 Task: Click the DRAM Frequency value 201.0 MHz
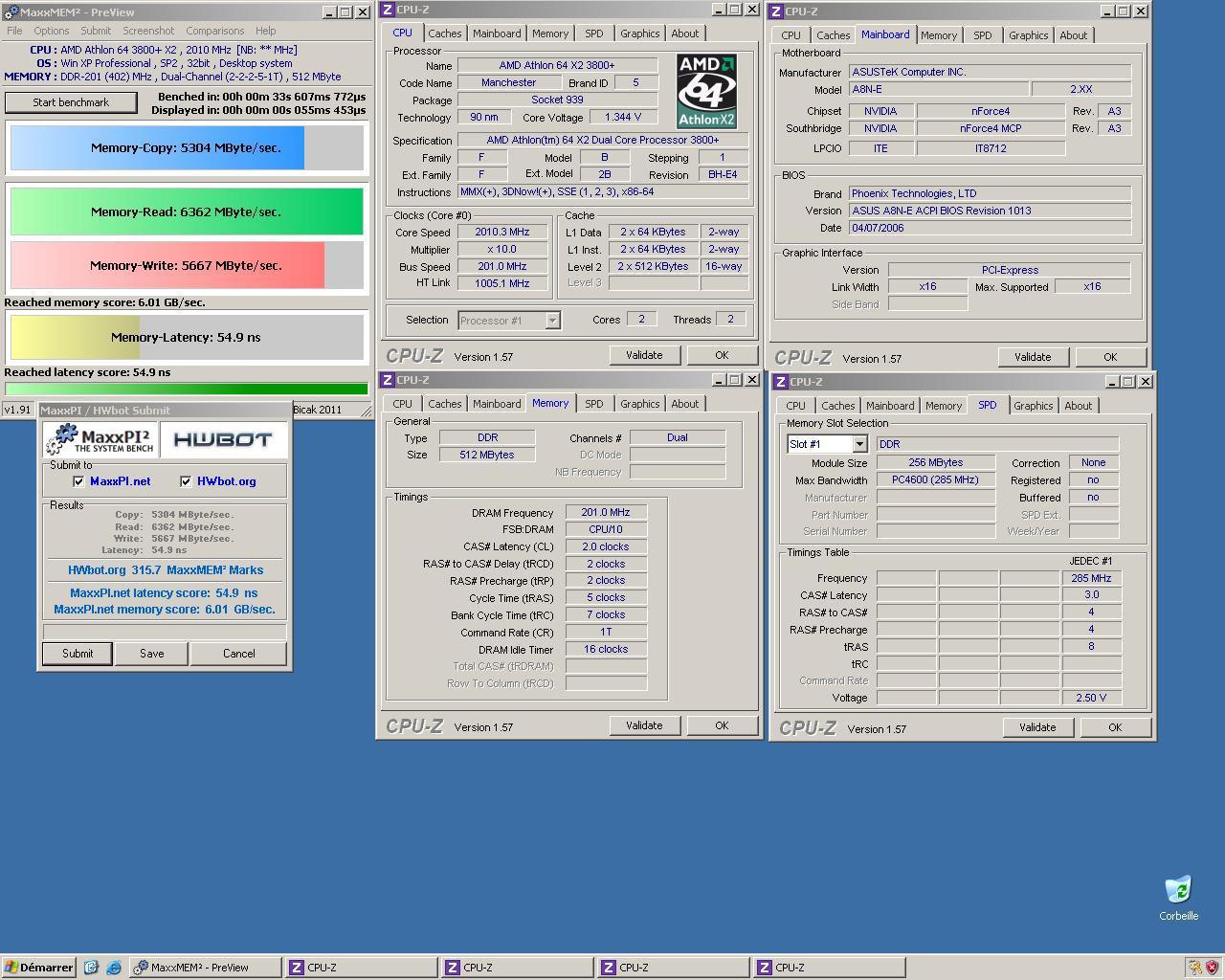606,512
